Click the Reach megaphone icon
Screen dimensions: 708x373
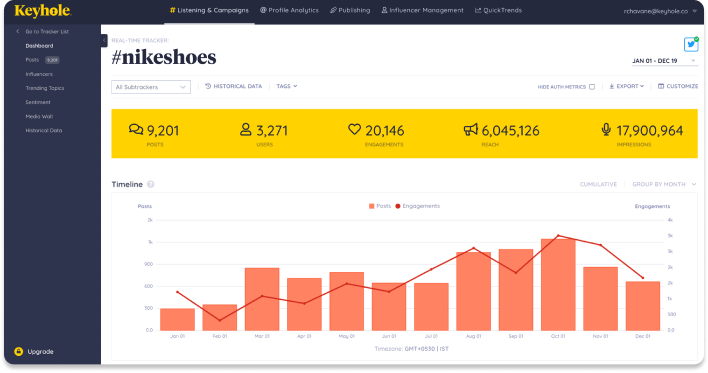[x=470, y=130]
